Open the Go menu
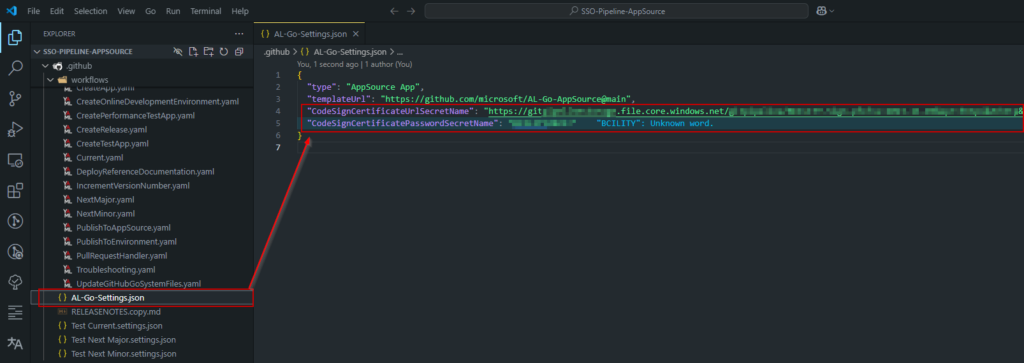Image resolution: width=1024 pixels, height=363 pixels. pyautogui.click(x=151, y=11)
